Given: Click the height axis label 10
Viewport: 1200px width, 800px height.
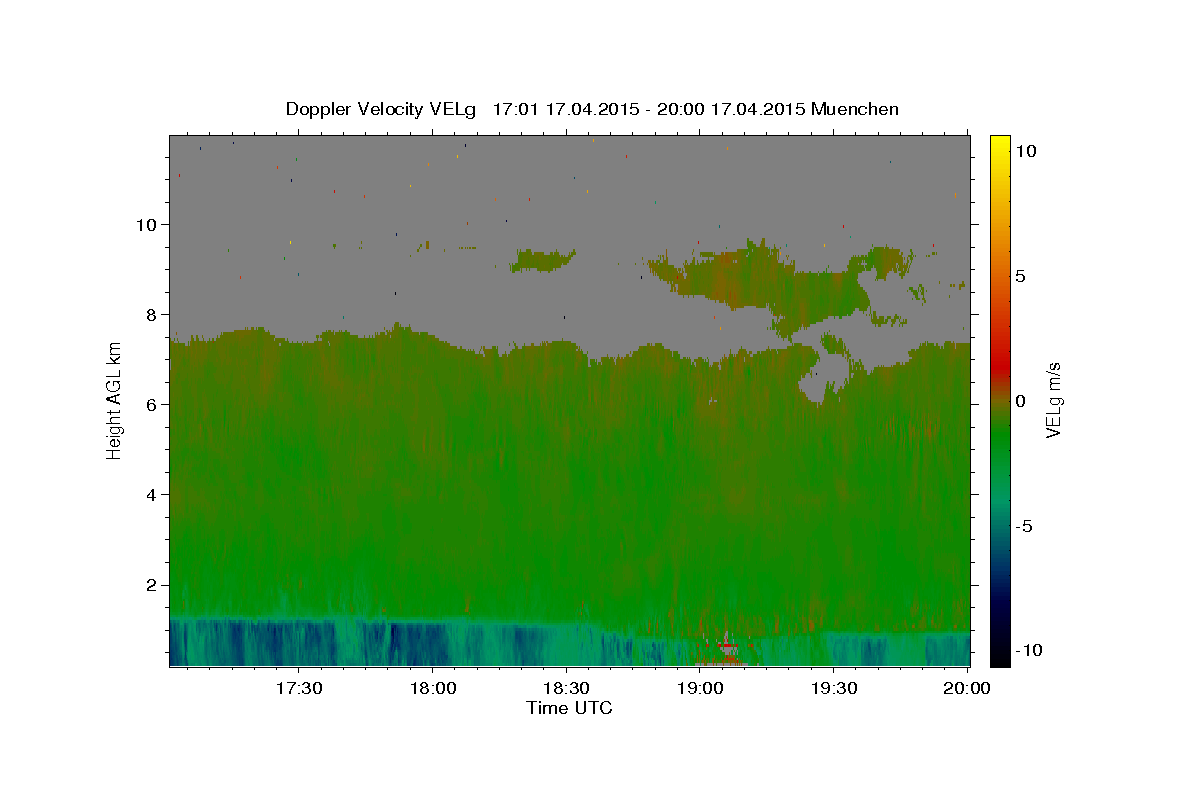Looking at the screenshot, I should click(146, 224).
